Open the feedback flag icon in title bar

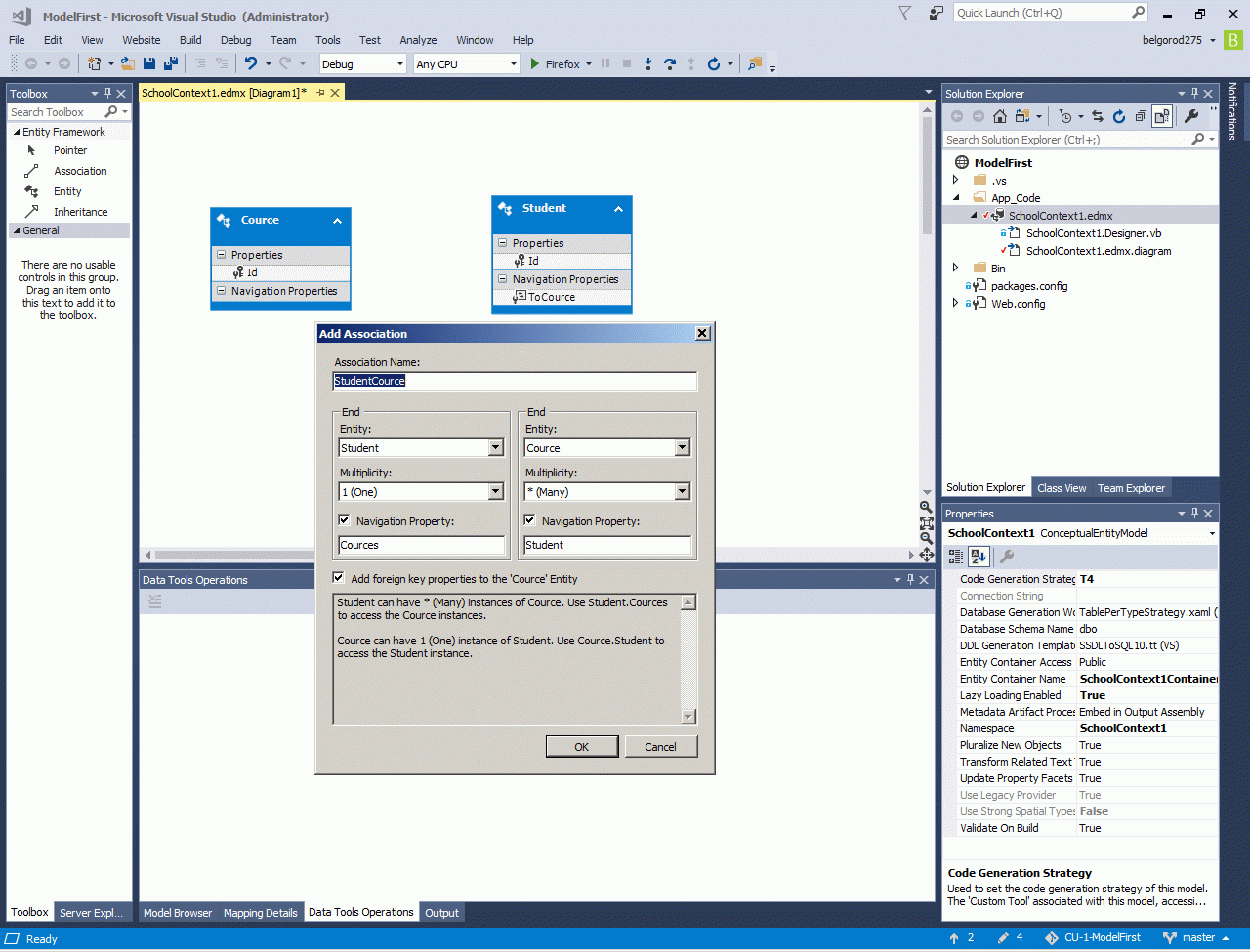click(x=905, y=13)
